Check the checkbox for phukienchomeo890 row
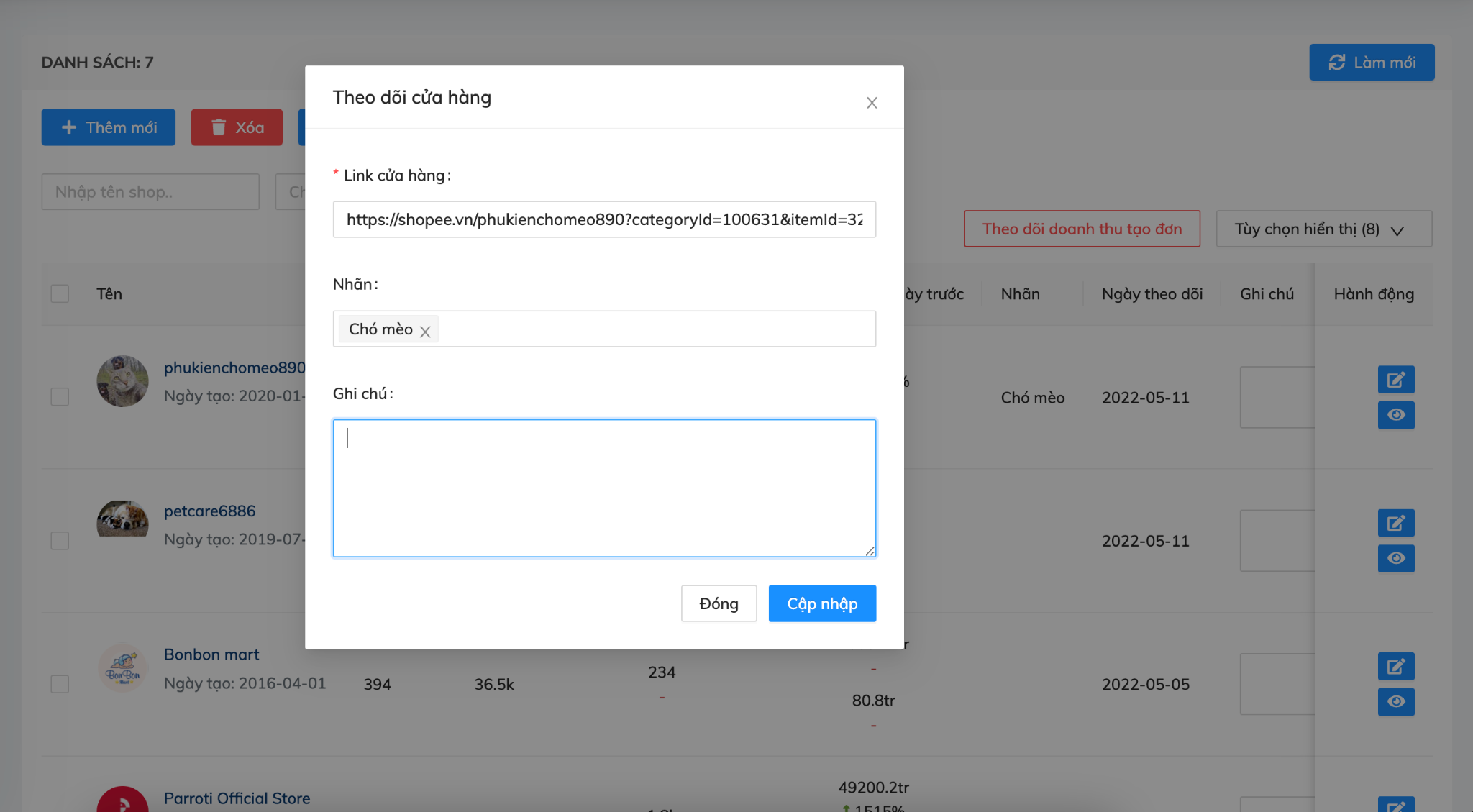The width and height of the screenshot is (1473, 812). coord(60,396)
